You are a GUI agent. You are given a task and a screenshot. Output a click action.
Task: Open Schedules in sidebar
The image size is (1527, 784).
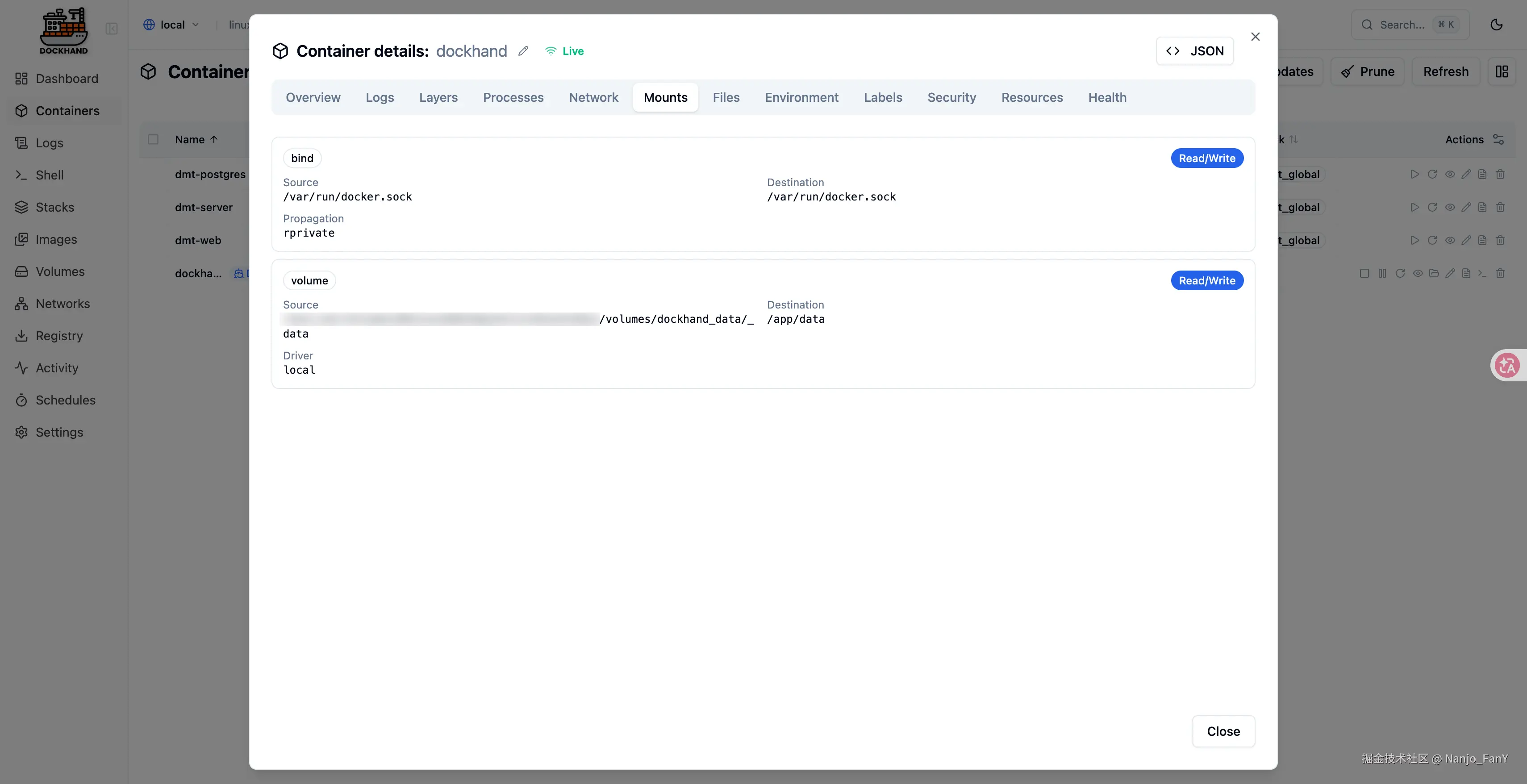pyautogui.click(x=64, y=400)
